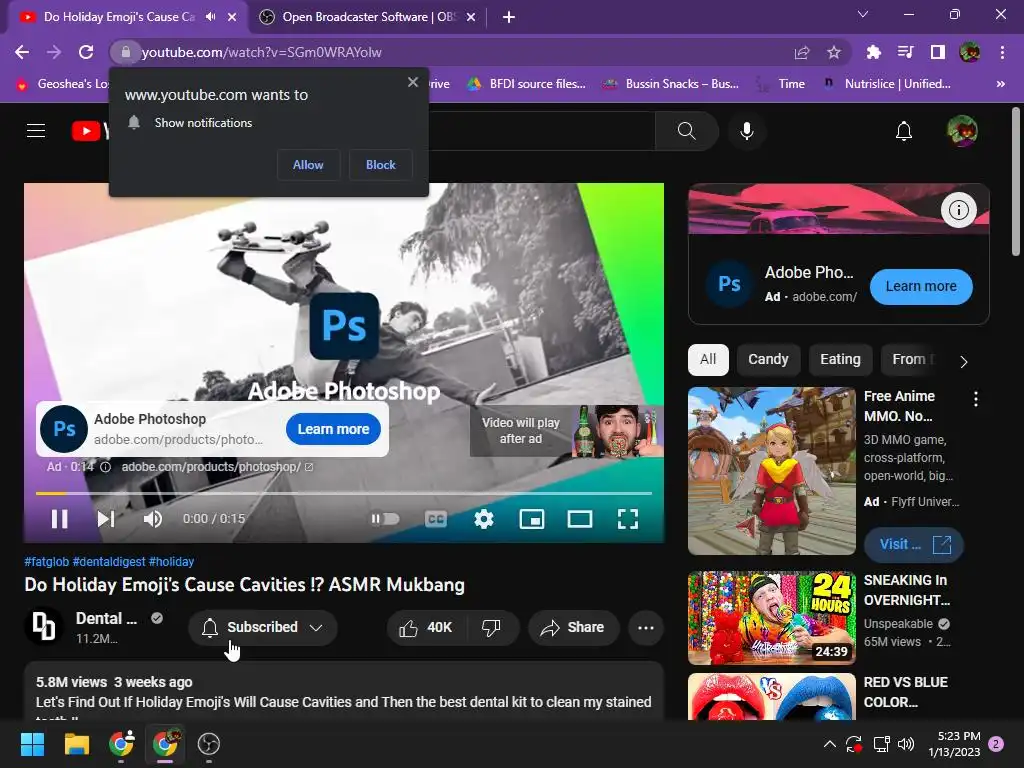Mute the video player volume

152,519
